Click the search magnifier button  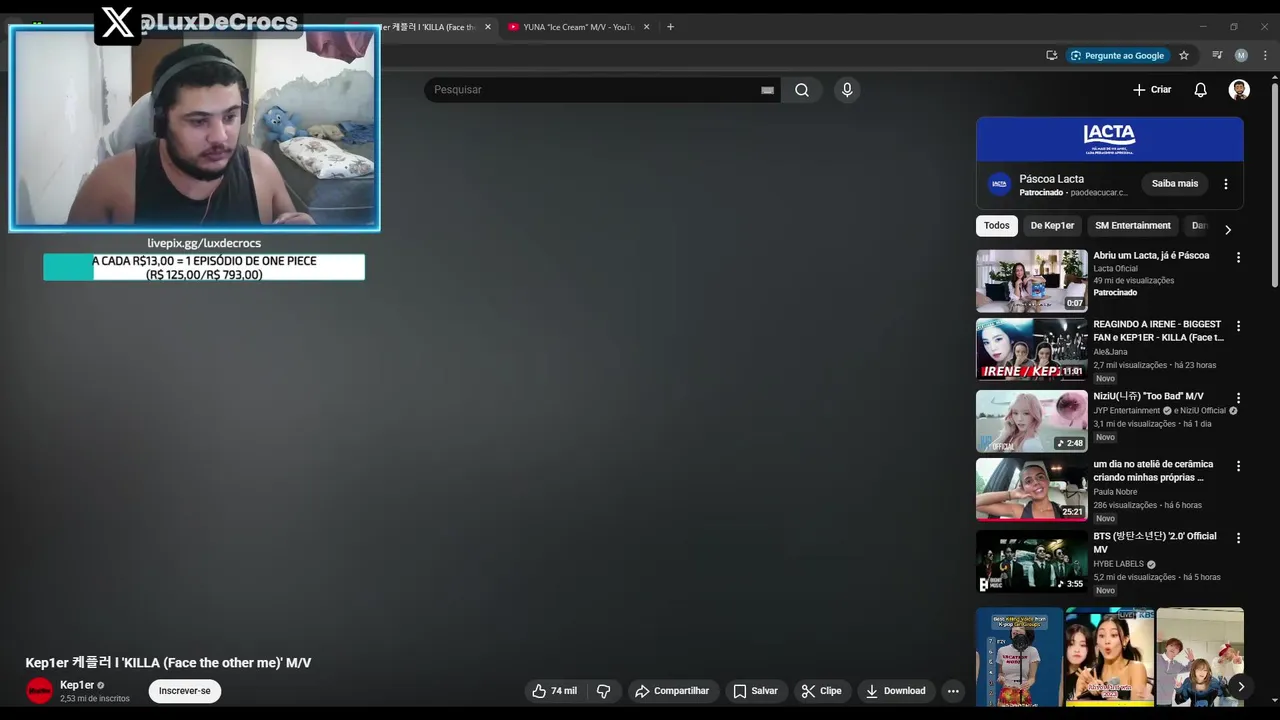coord(802,90)
